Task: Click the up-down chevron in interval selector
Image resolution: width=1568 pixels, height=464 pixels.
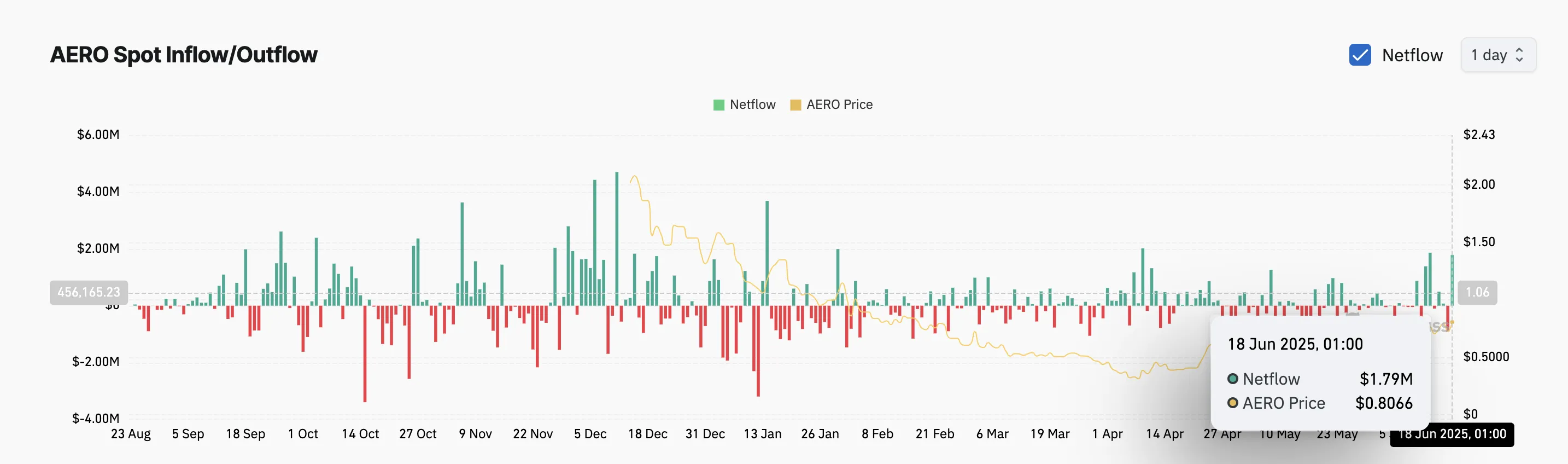Action: (1519, 55)
